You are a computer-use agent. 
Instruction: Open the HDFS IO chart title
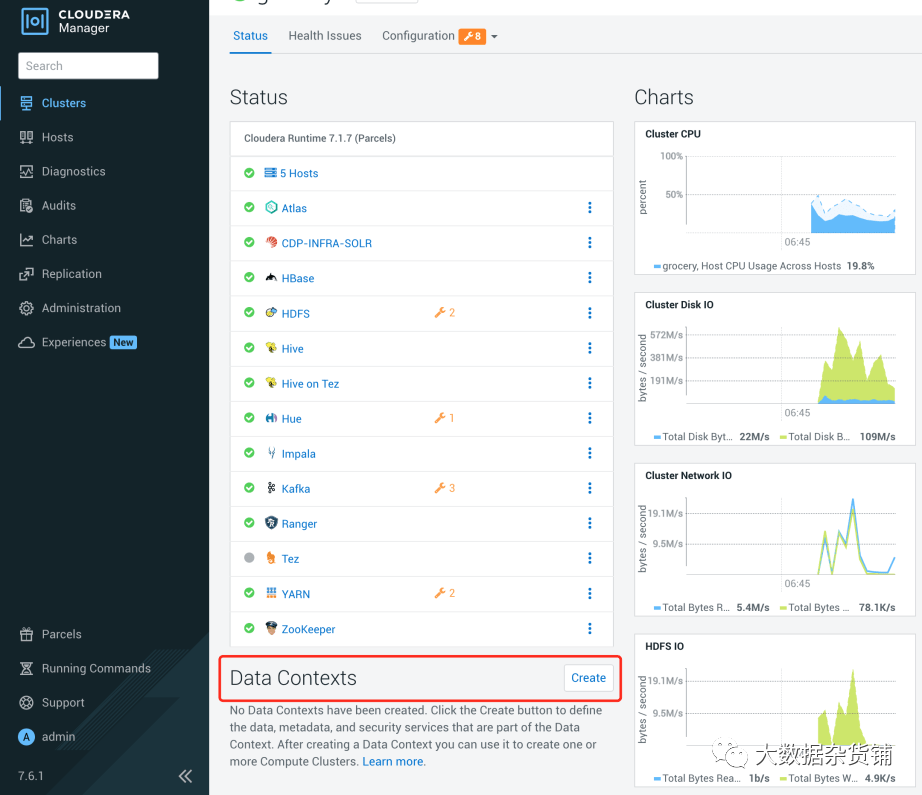click(664, 646)
